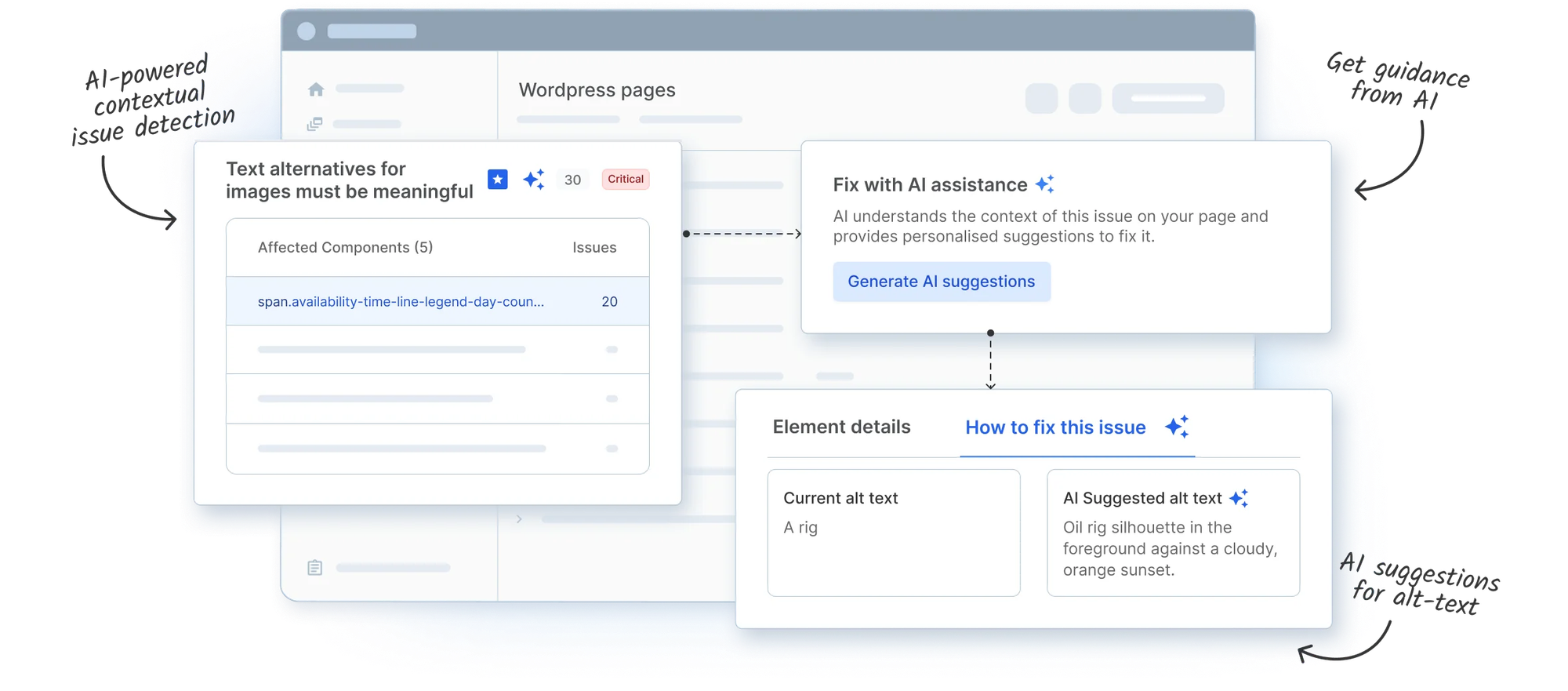Switch to the Element details tab

coord(841,427)
